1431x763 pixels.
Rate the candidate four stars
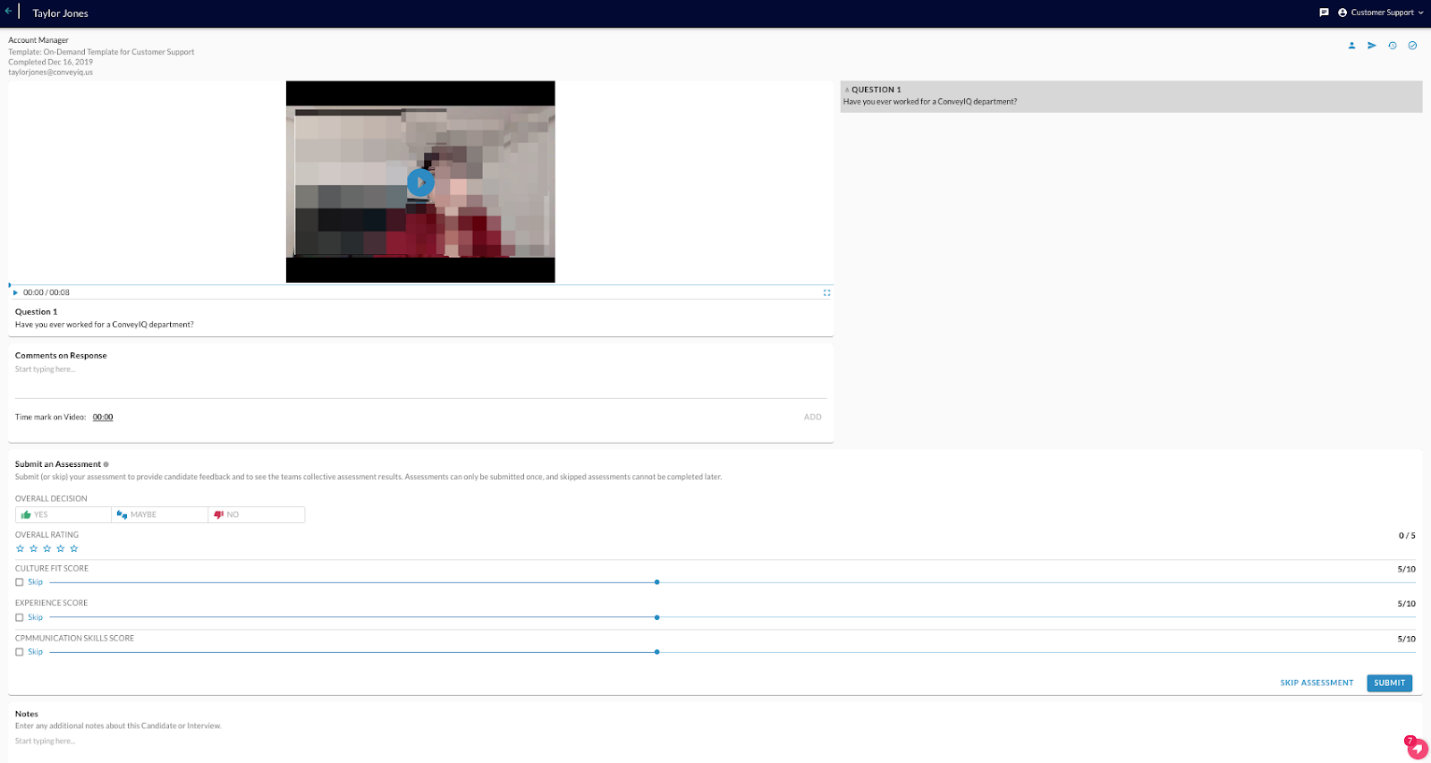60,548
